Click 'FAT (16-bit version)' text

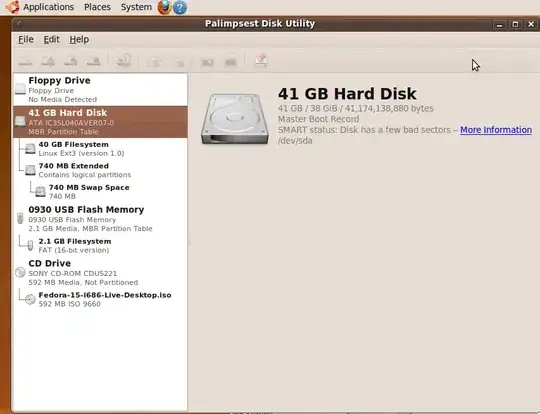[74, 250]
